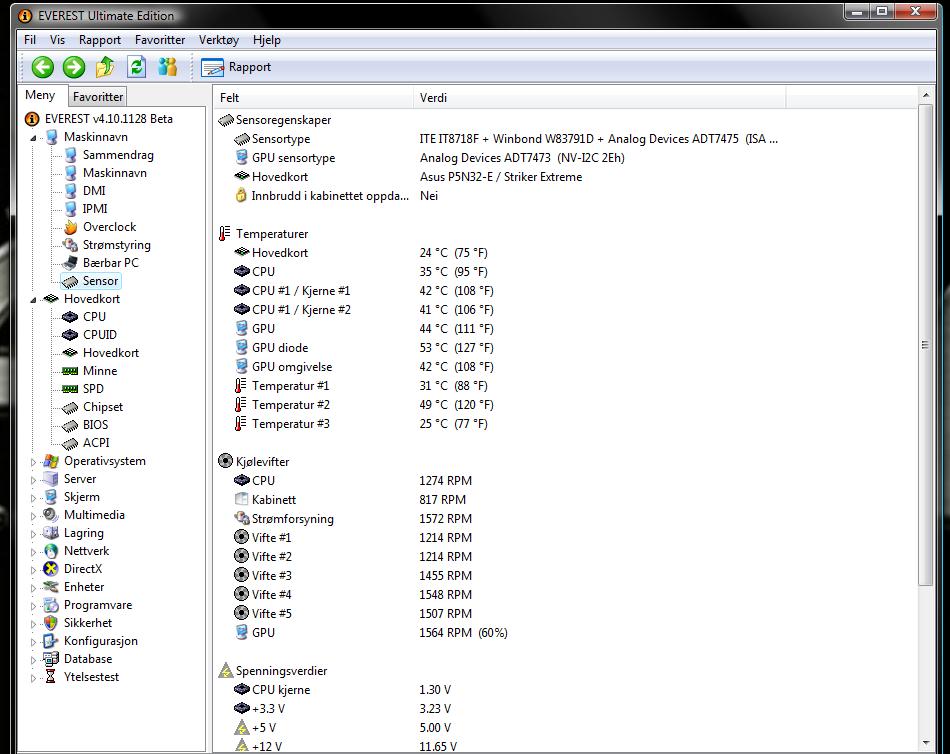950x754 pixels.
Task: Open the Rapport report button
Action: 236,67
